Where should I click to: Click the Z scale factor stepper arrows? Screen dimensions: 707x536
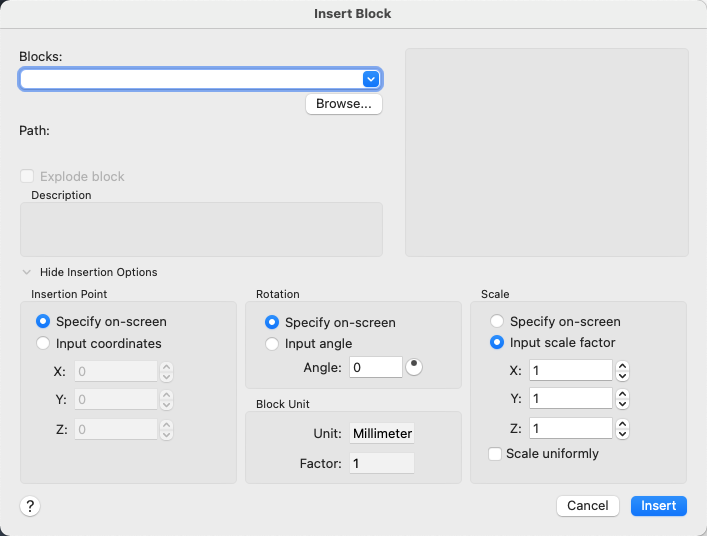[x=623, y=428]
